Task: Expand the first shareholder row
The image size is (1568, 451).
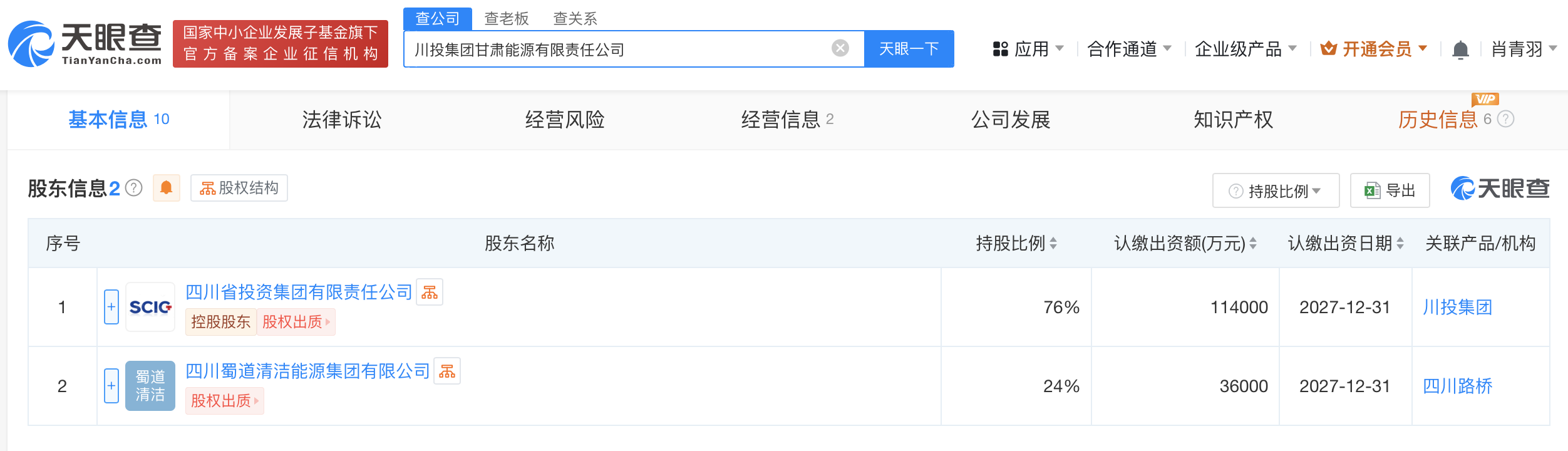Action: pyautogui.click(x=111, y=307)
